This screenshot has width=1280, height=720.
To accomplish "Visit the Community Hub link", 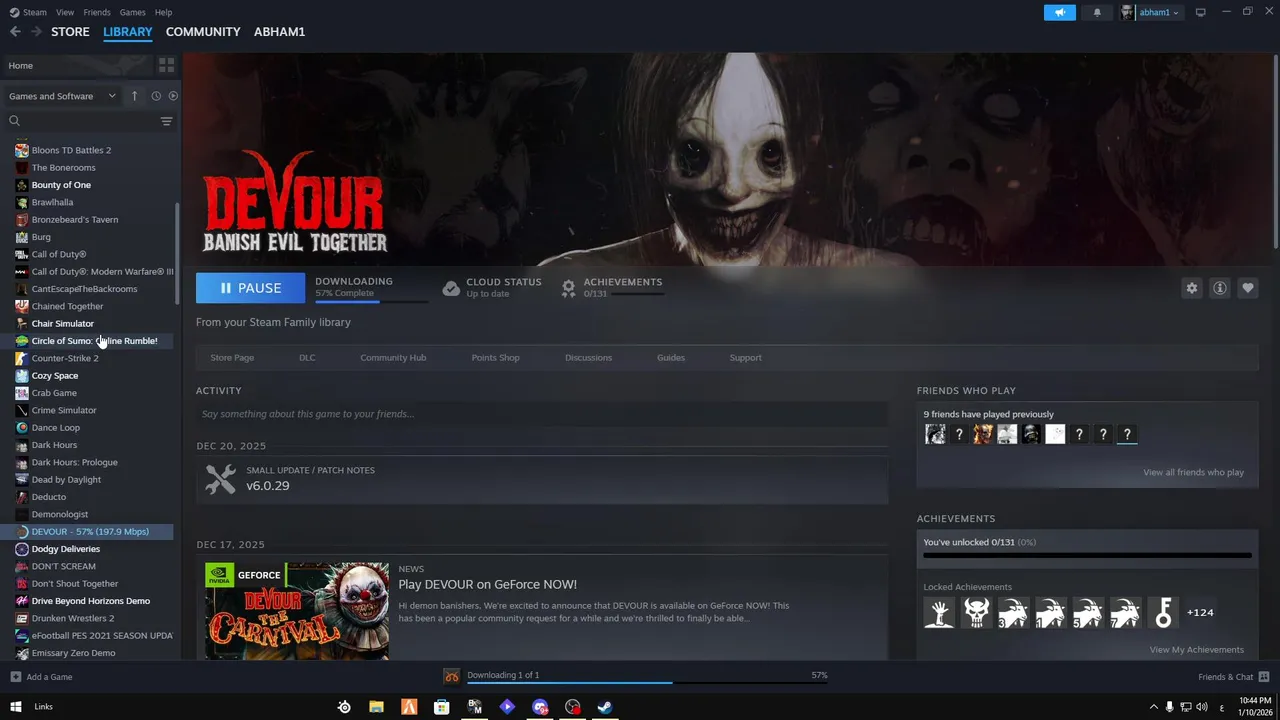I will pos(393,358).
